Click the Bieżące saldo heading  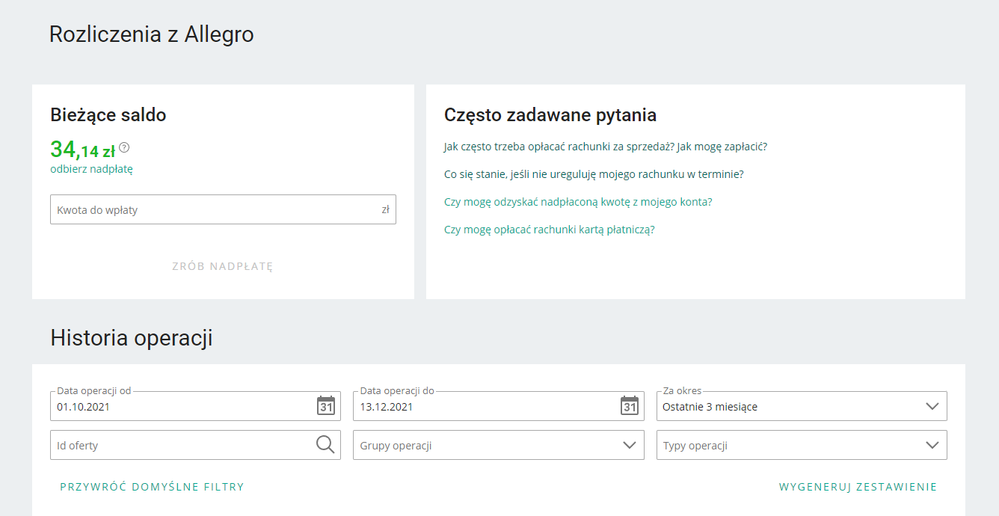pyautogui.click(x=108, y=115)
